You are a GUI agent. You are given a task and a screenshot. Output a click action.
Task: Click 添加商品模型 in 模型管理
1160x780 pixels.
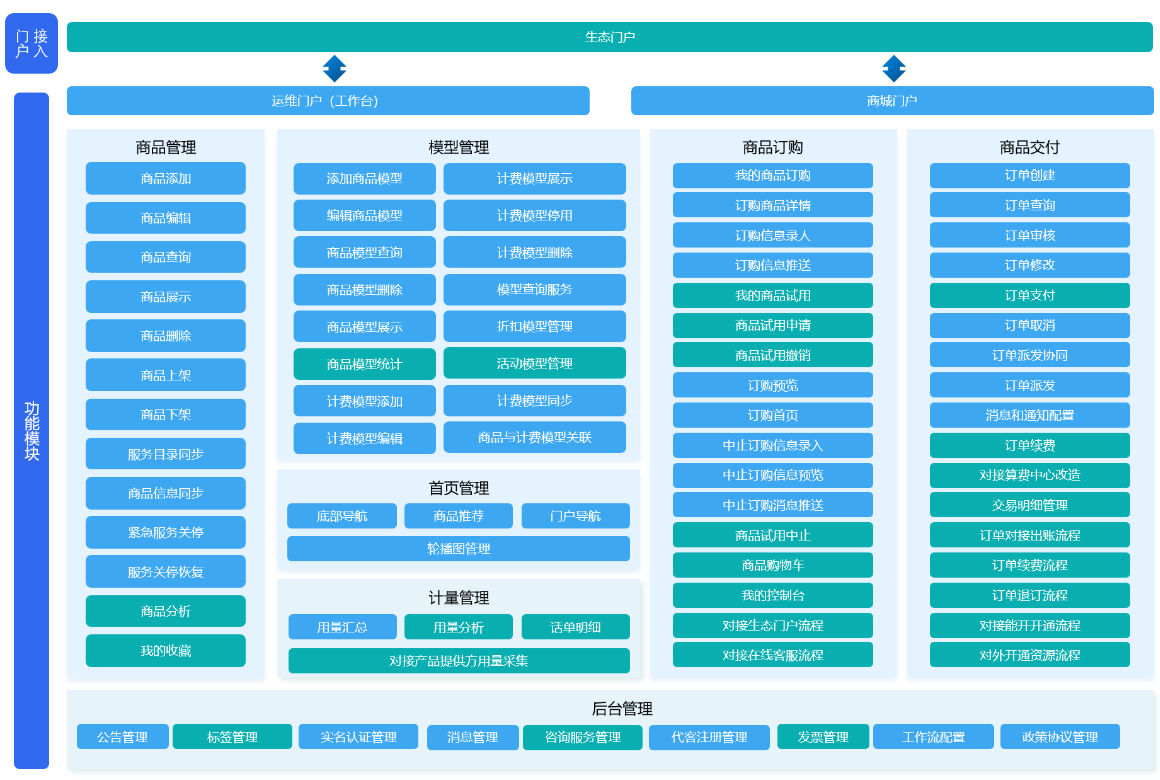(x=364, y=179)
